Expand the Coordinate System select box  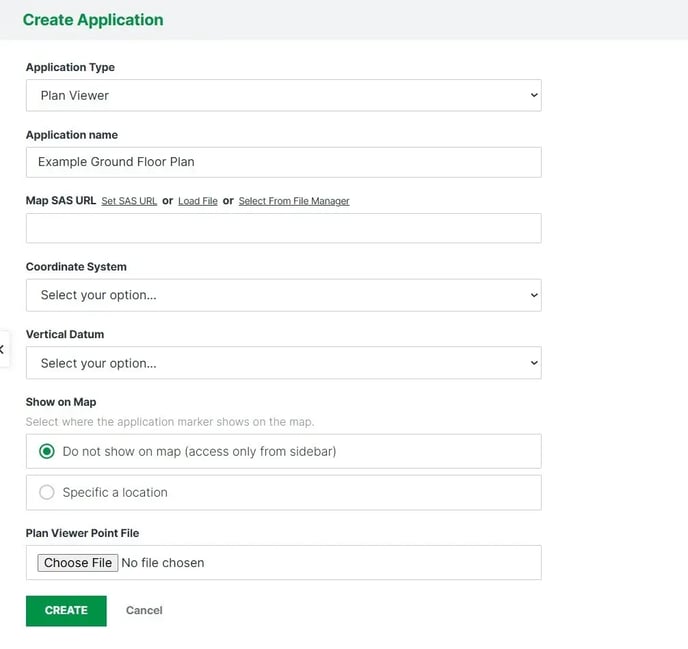[x=283, y=295]
